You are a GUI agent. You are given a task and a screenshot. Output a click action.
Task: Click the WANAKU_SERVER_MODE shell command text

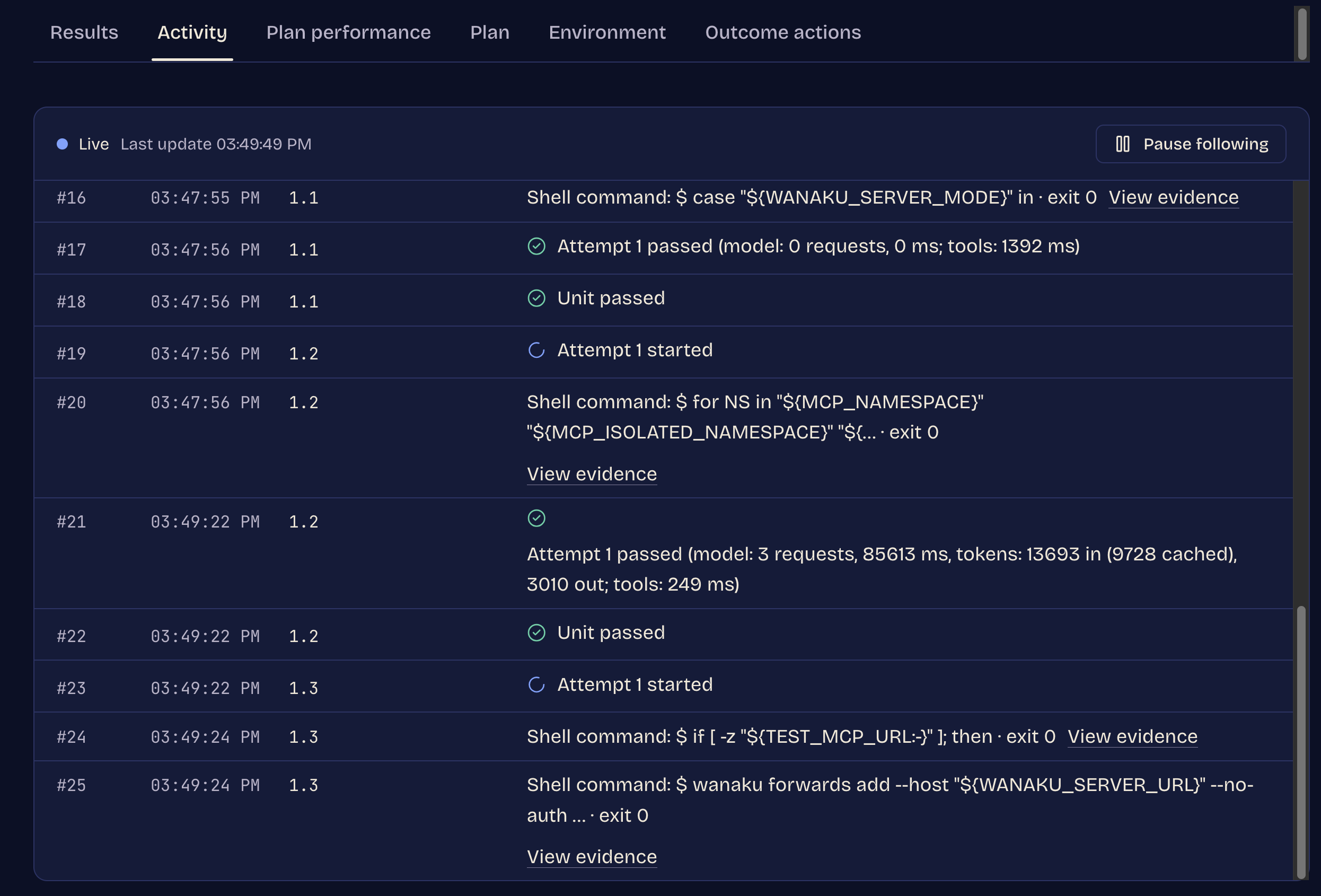(x=812, y=197)
